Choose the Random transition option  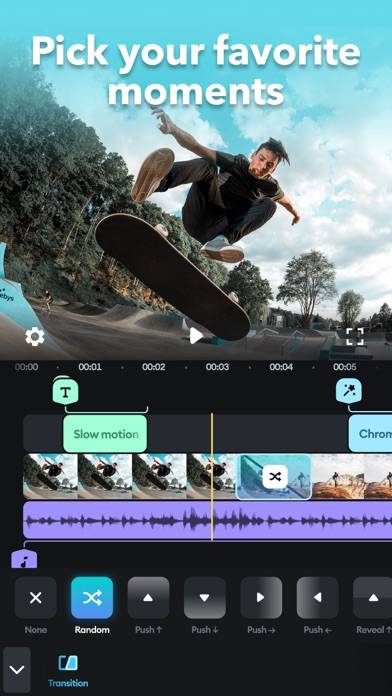pos(92,597)
